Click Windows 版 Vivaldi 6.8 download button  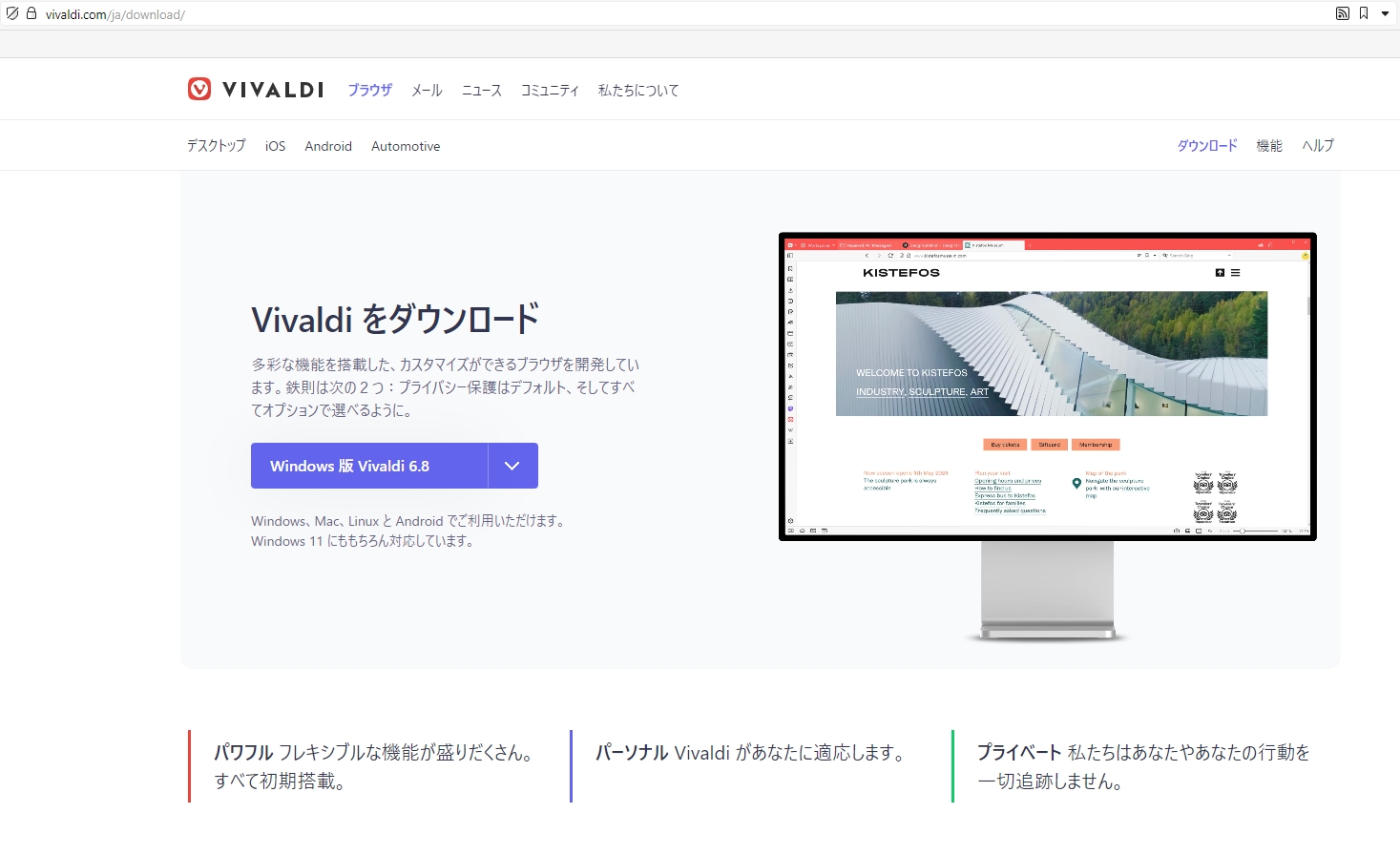pyautogui.click(x=369, y=466)
